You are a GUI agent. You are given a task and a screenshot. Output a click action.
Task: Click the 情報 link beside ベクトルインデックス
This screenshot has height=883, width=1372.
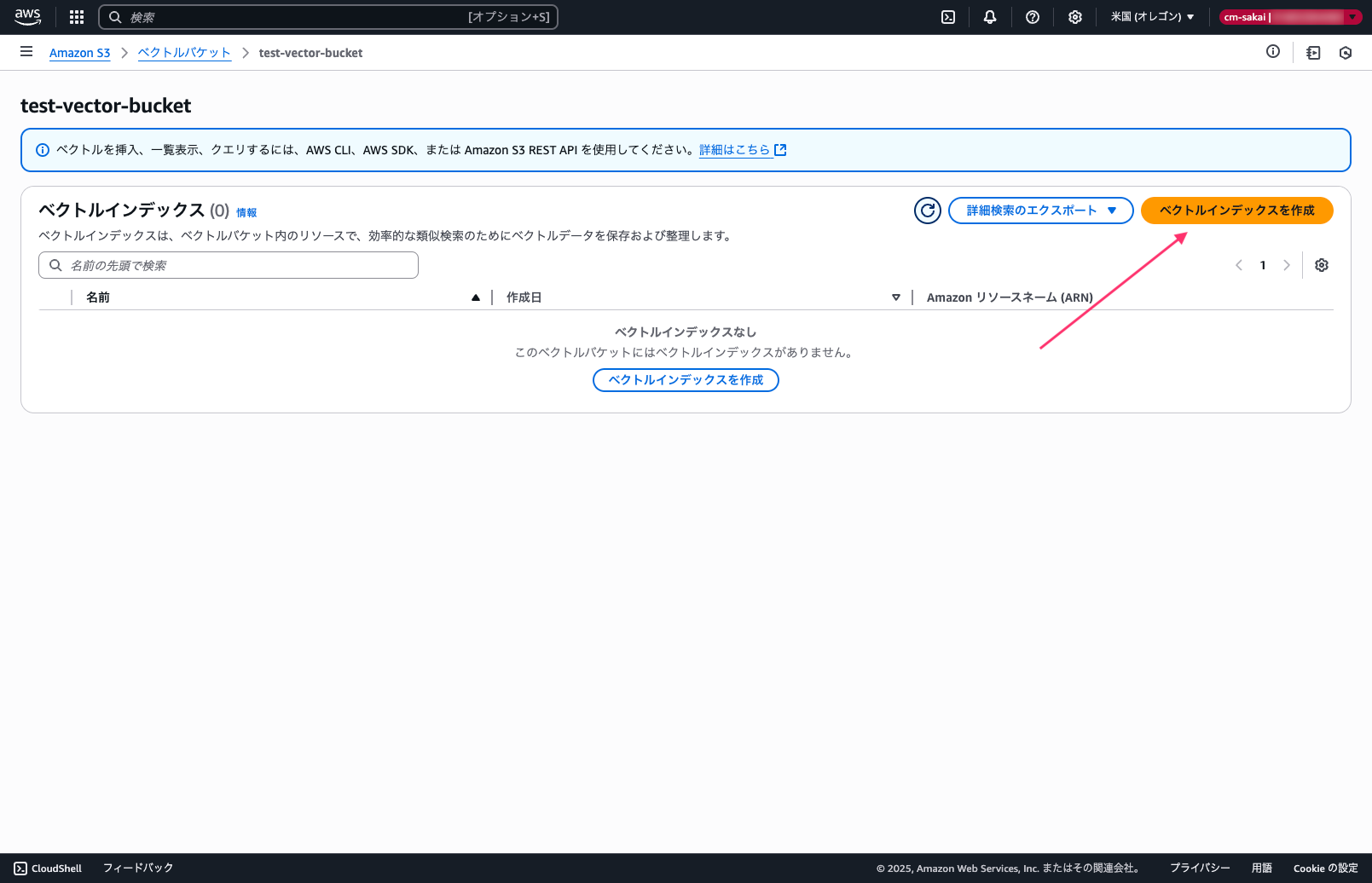[x=246, y=213]
